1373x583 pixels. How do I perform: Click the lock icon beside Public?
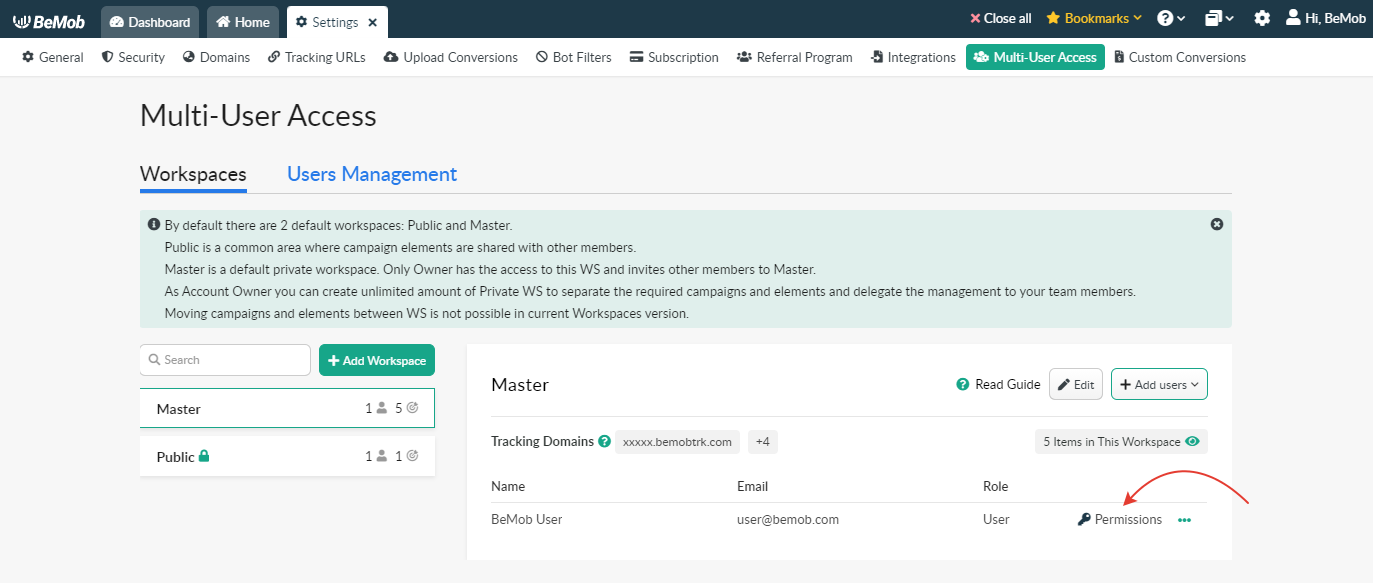click(x=204, y=456)
